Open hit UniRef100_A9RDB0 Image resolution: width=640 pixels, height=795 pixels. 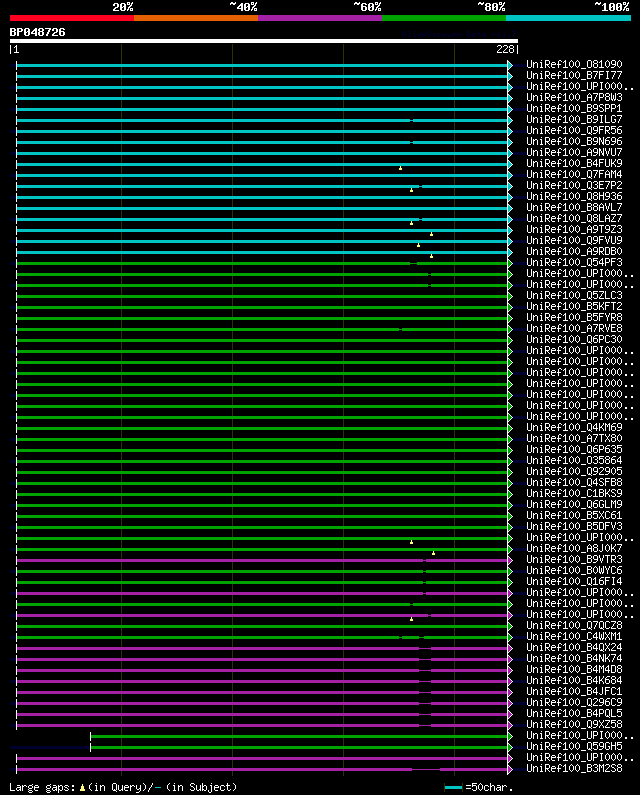pos(574,251)
